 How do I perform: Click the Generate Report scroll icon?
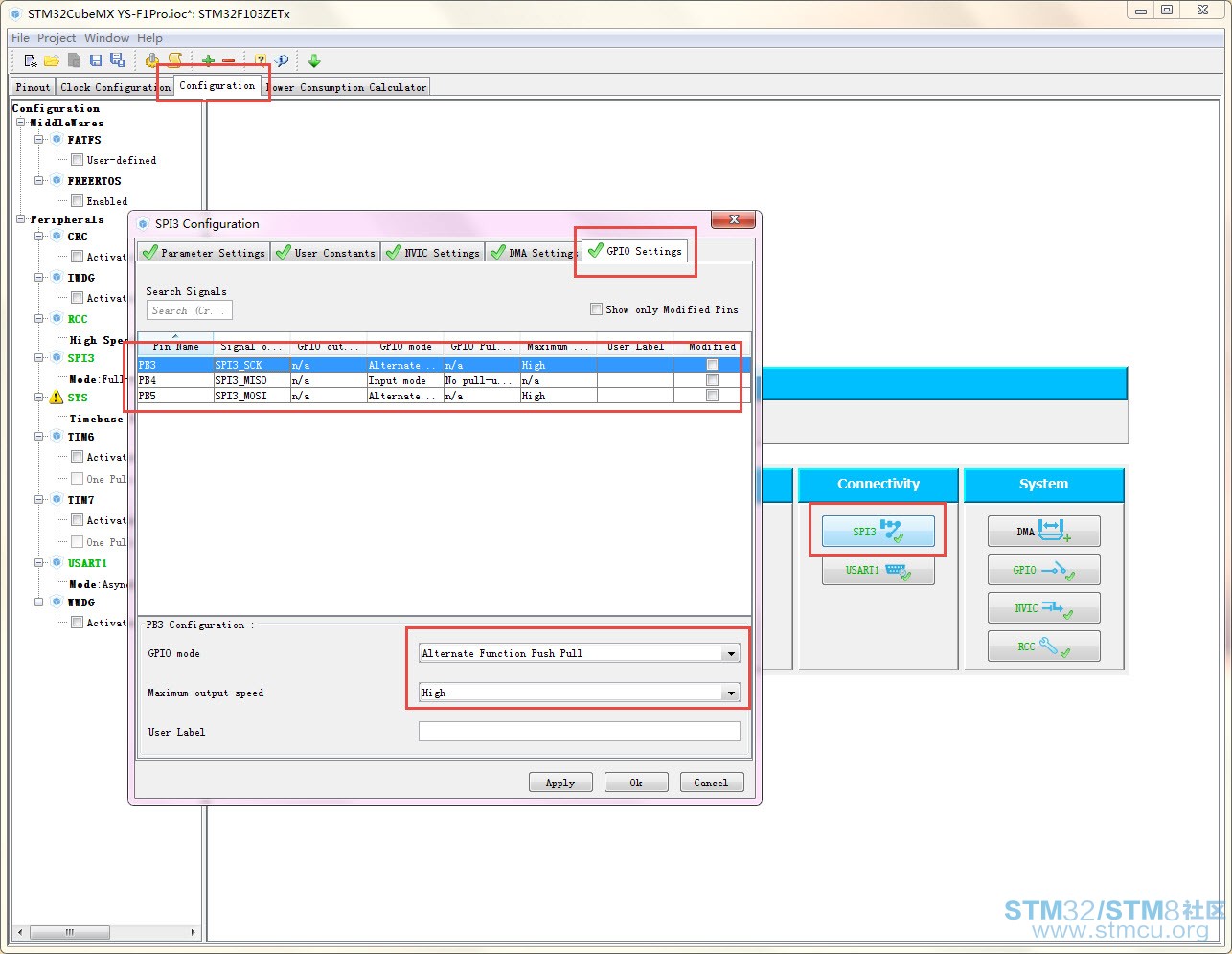175,60
